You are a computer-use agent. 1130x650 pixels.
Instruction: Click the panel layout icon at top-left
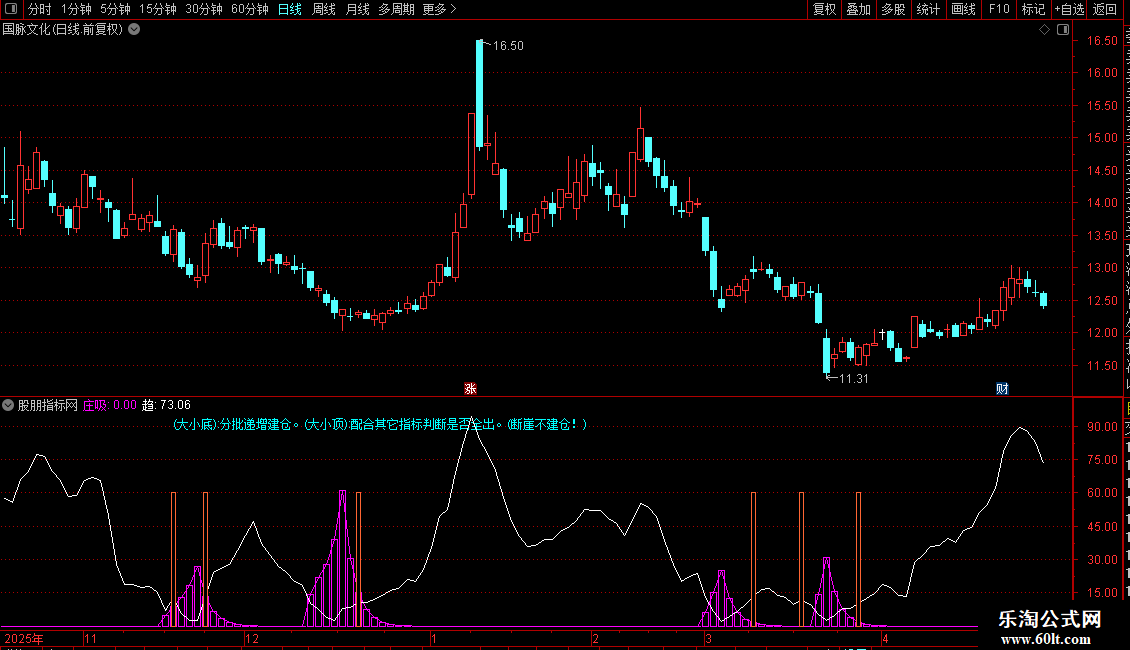coord(11,9)
